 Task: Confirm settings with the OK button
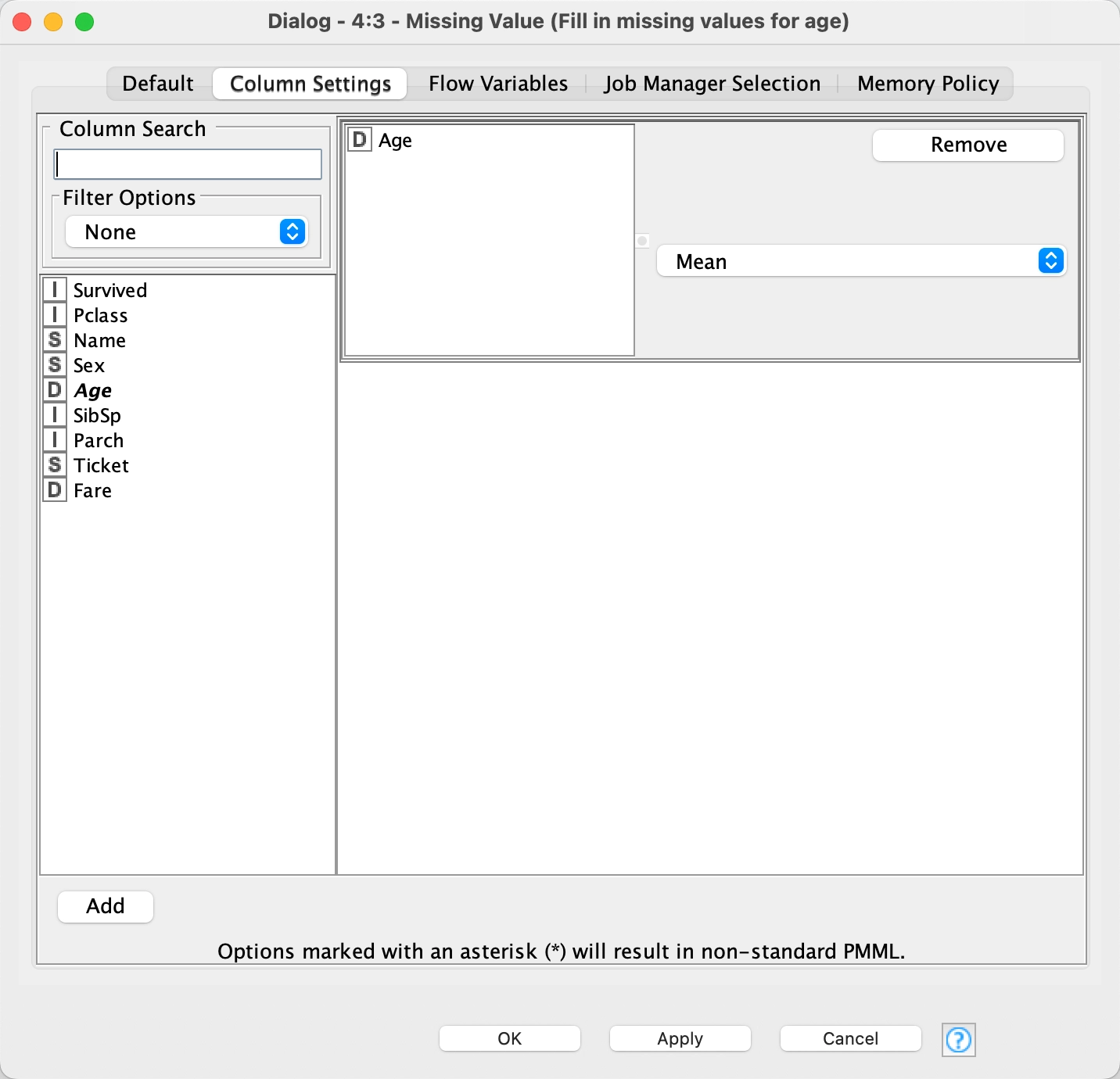click(x=509, y=1038)
